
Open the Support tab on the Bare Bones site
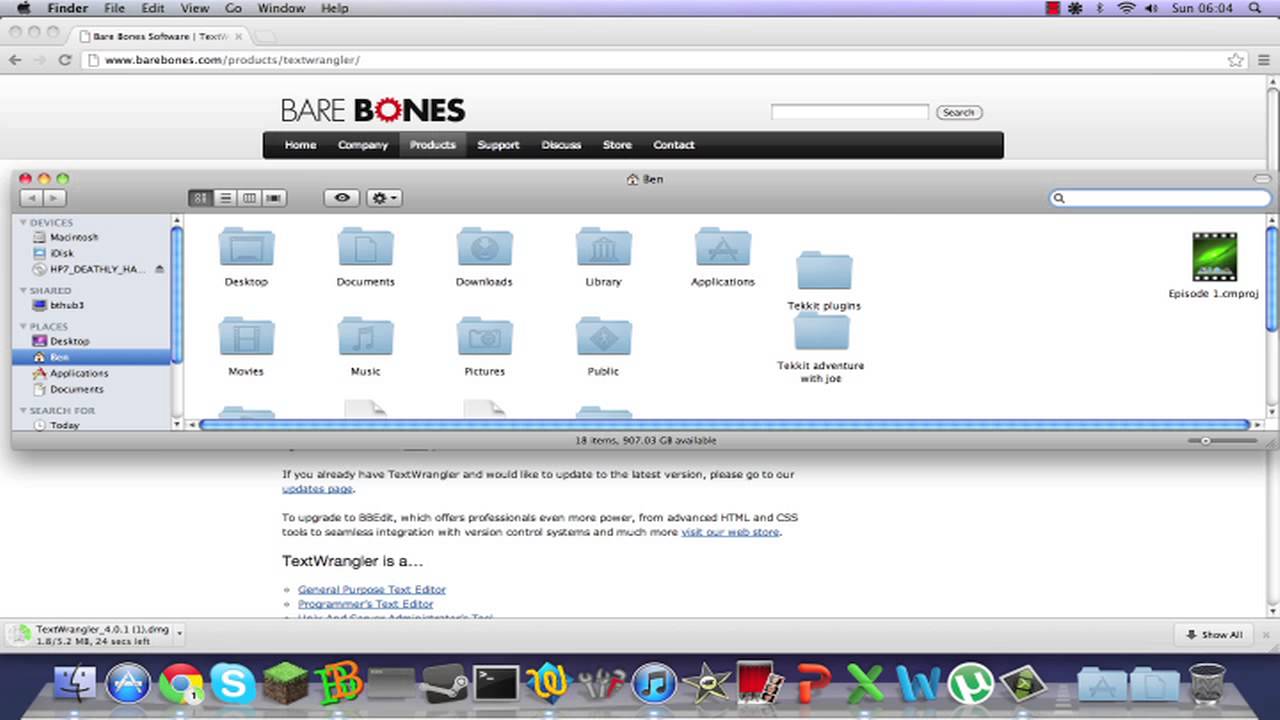coord(498,145)
